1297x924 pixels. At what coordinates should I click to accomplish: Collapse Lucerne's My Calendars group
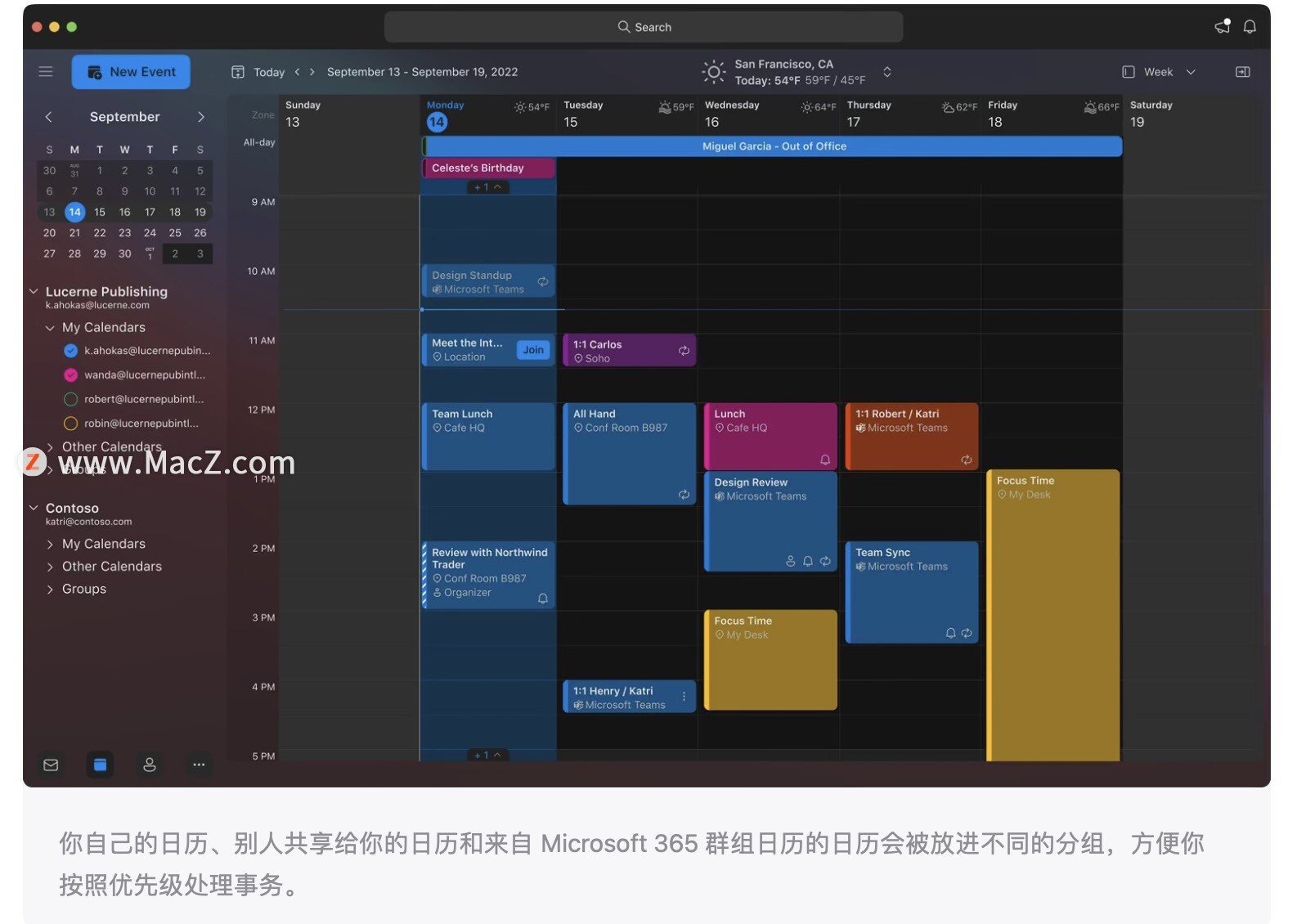pyautogui.click(x=50, y=328)
